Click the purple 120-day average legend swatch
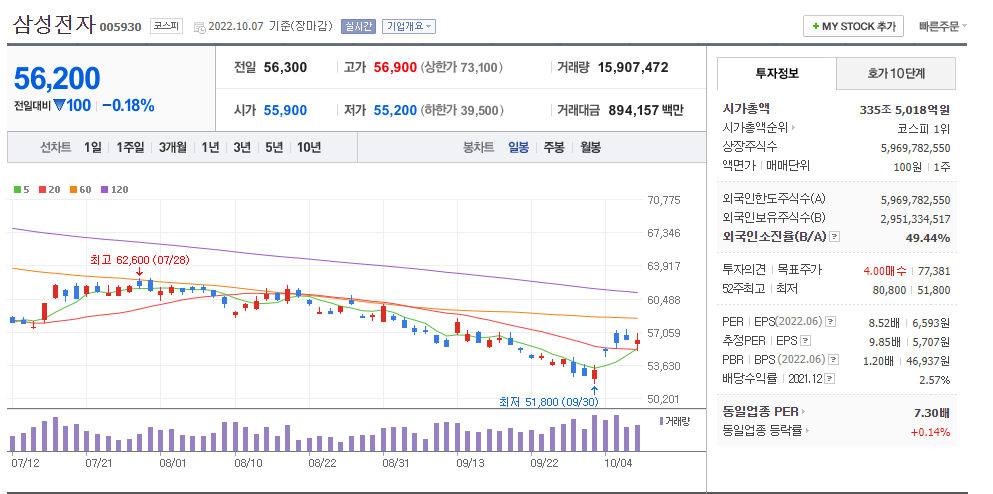The height and width of the screenshot is (494, 993). (x=104, y=189)
